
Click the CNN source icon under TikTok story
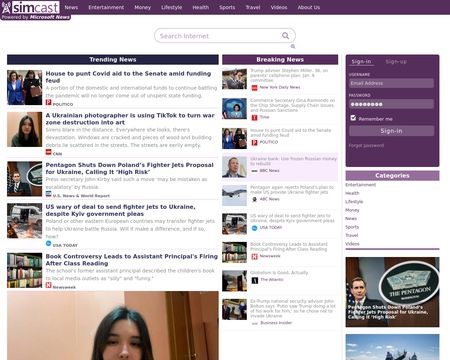tap(49, 152)
